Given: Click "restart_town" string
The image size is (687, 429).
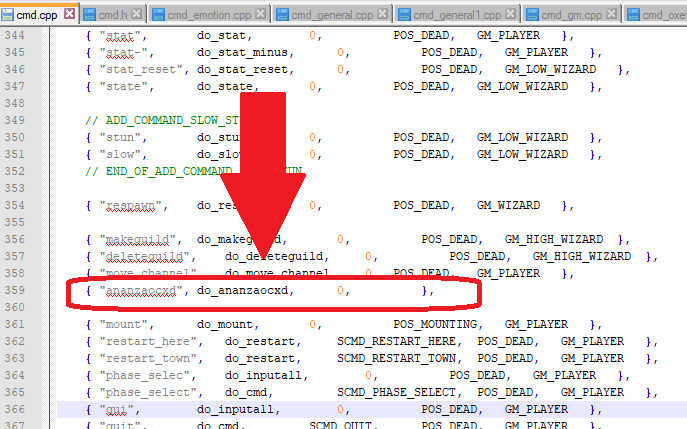Looking at the screenshot, I should (x=148, y=358).
